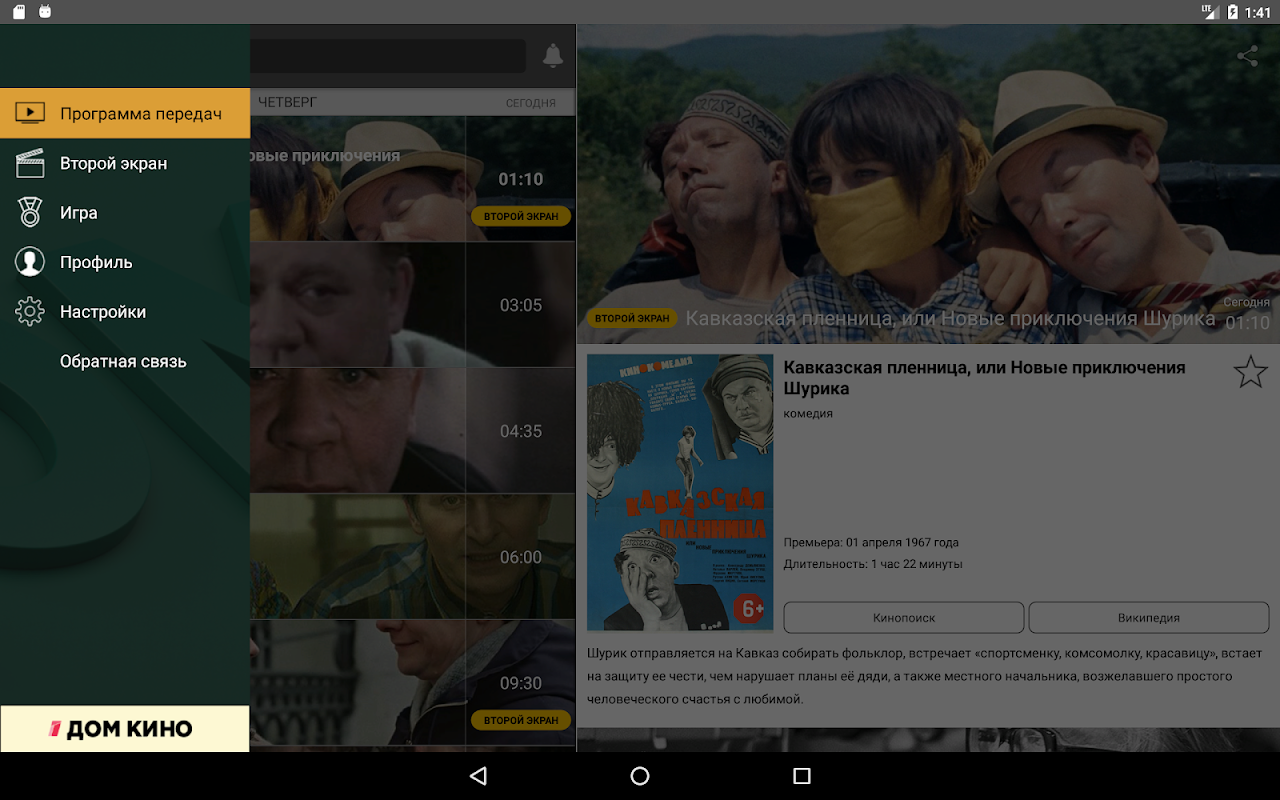Select the 03:05 program in the schedule
This screenshot has height=800, width=1280.
[413, 305]
